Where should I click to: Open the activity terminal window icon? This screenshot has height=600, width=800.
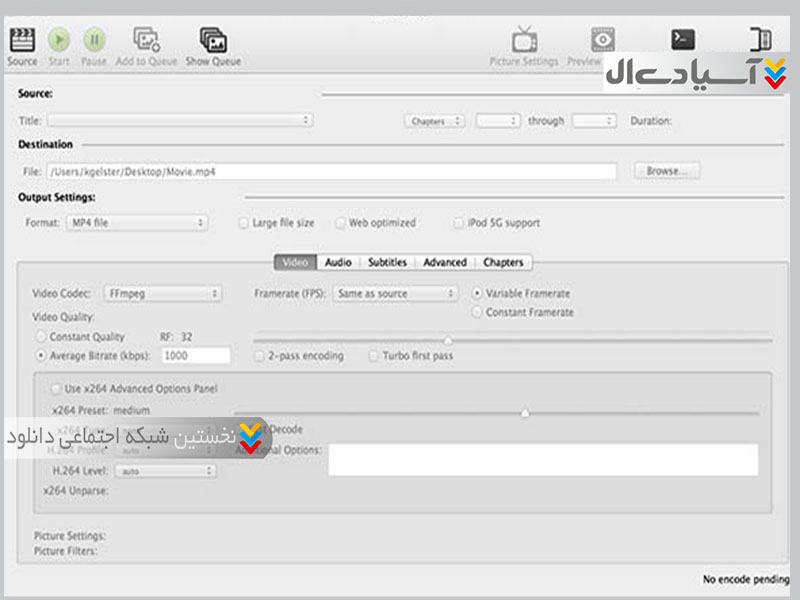point(683,39)
